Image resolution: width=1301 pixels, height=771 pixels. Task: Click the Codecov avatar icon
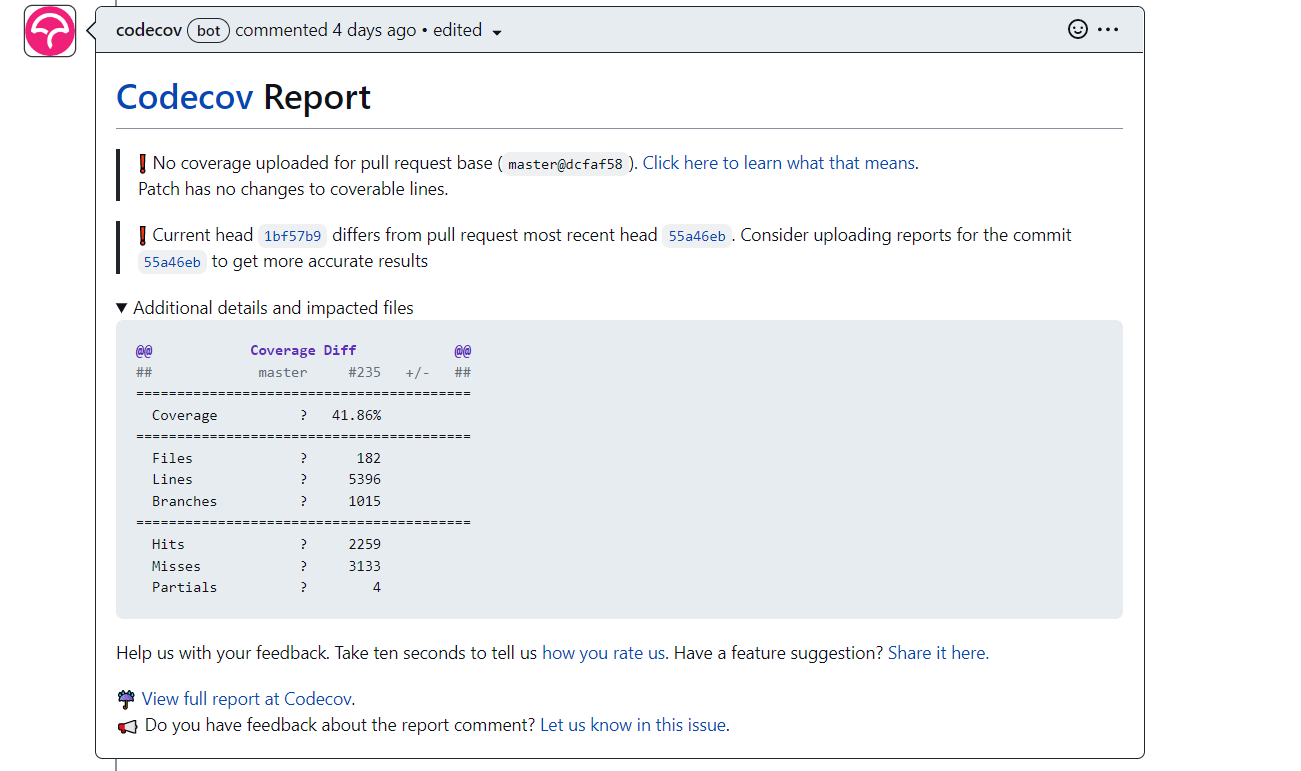pos(49,31)
